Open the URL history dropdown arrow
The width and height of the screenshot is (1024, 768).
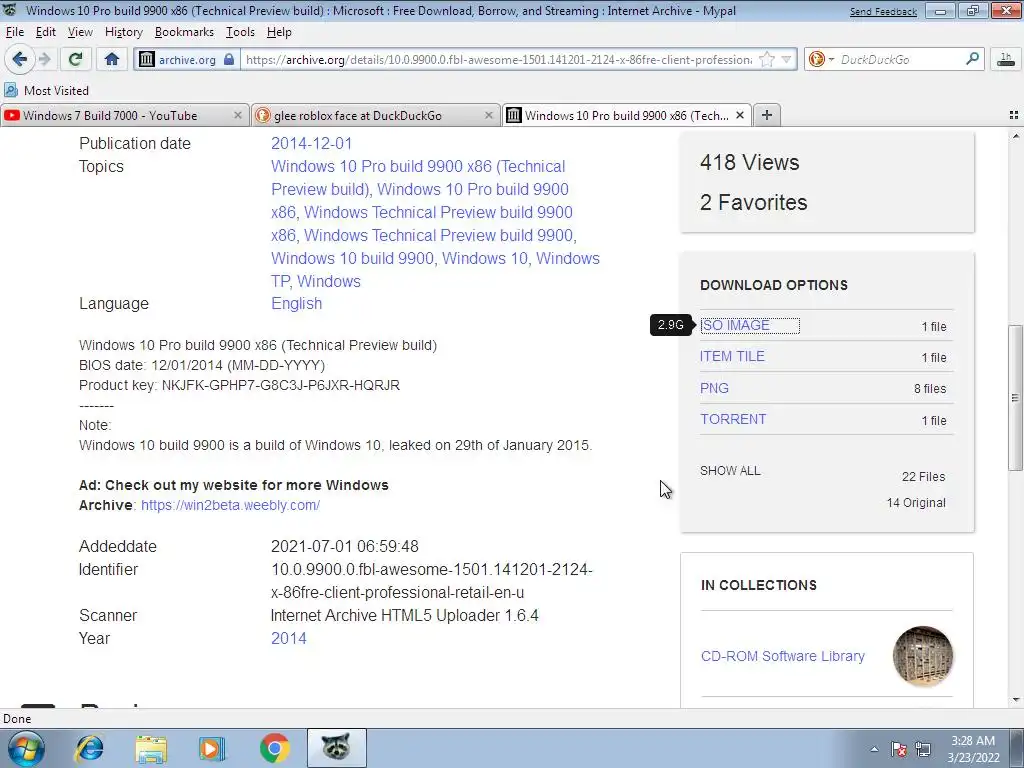[786, 59]
